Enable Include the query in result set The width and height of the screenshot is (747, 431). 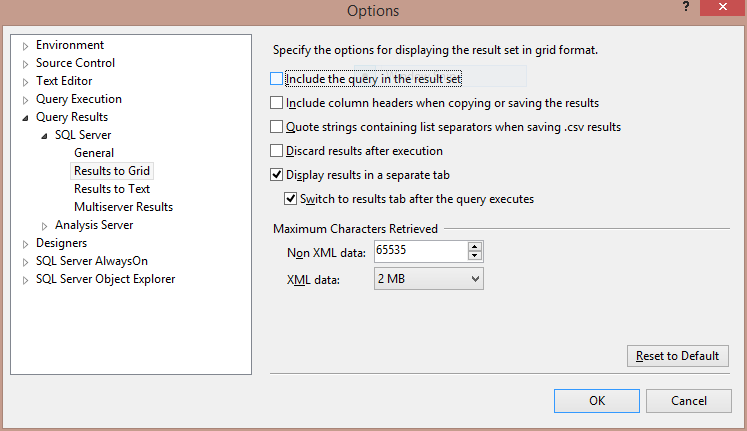(276, 79)
